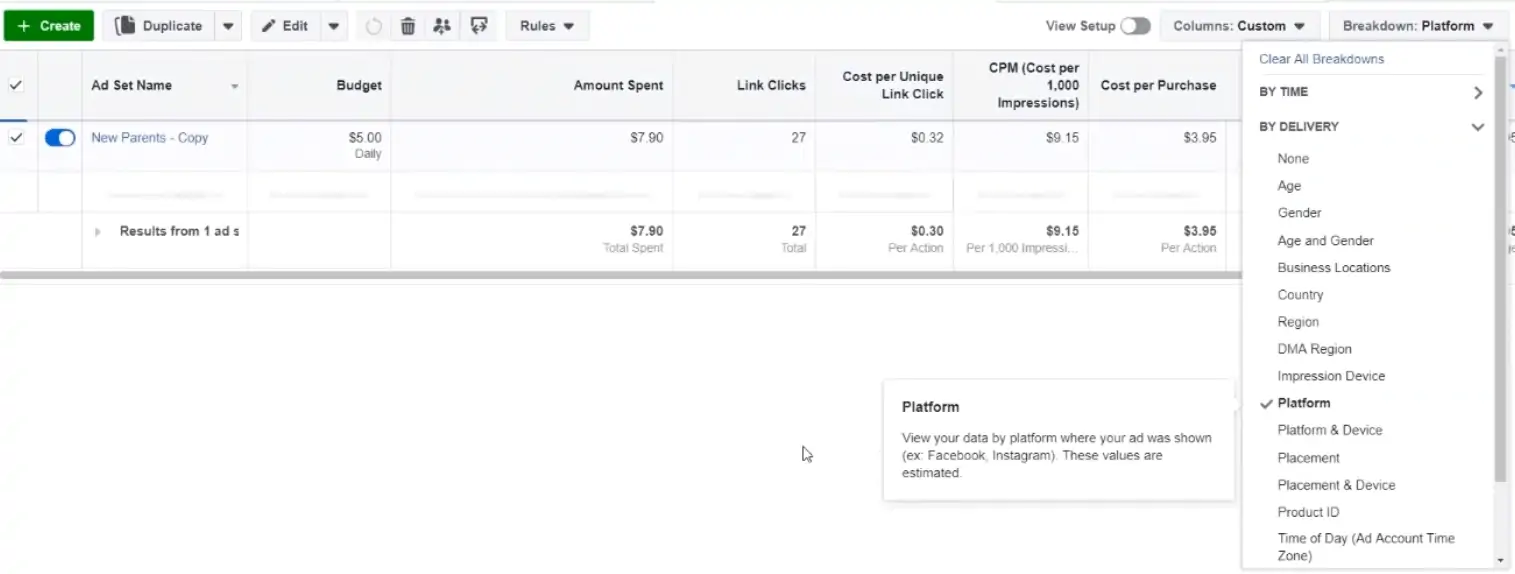
Task: Enable the View Setup switch
Action: point(1135,26)
